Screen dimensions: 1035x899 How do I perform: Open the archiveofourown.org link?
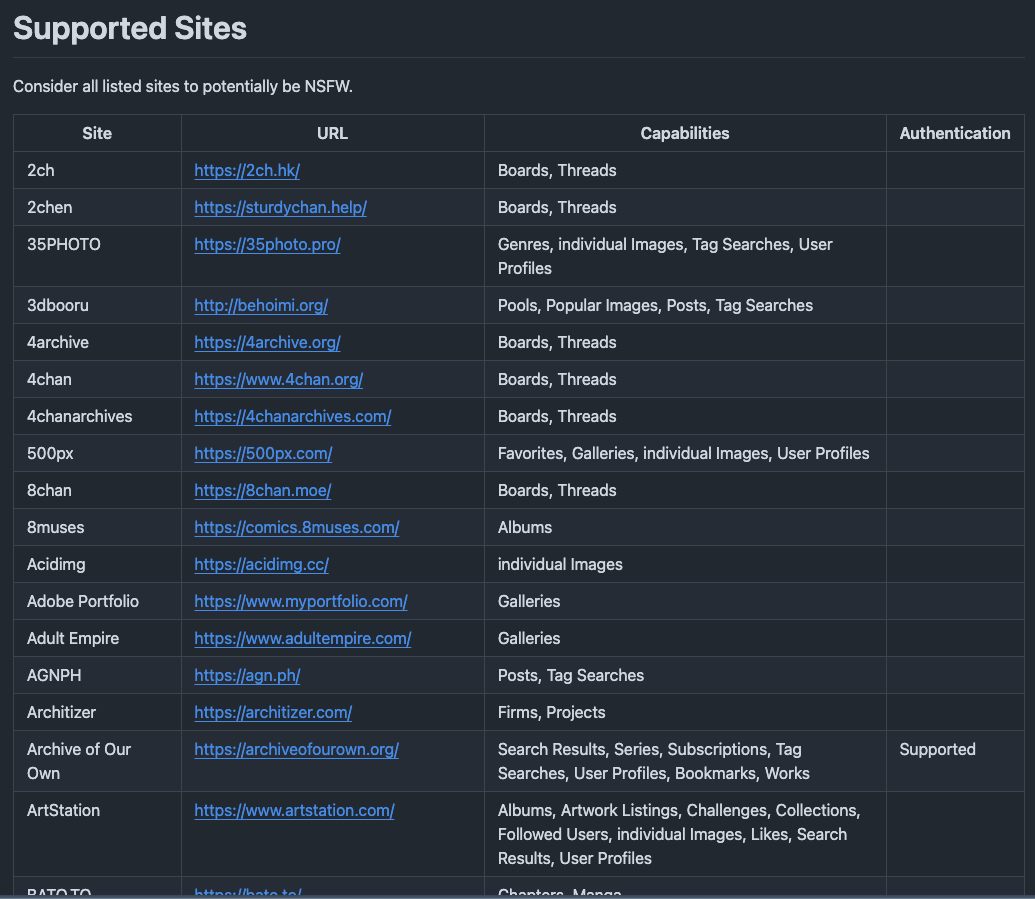coord(296,749)
